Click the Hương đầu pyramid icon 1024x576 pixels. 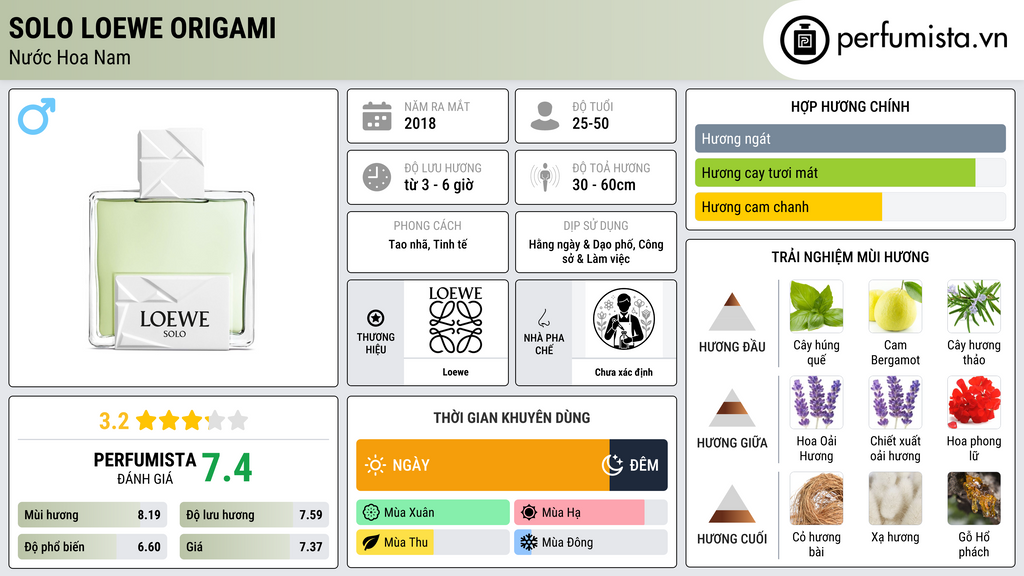pos(732,312)
